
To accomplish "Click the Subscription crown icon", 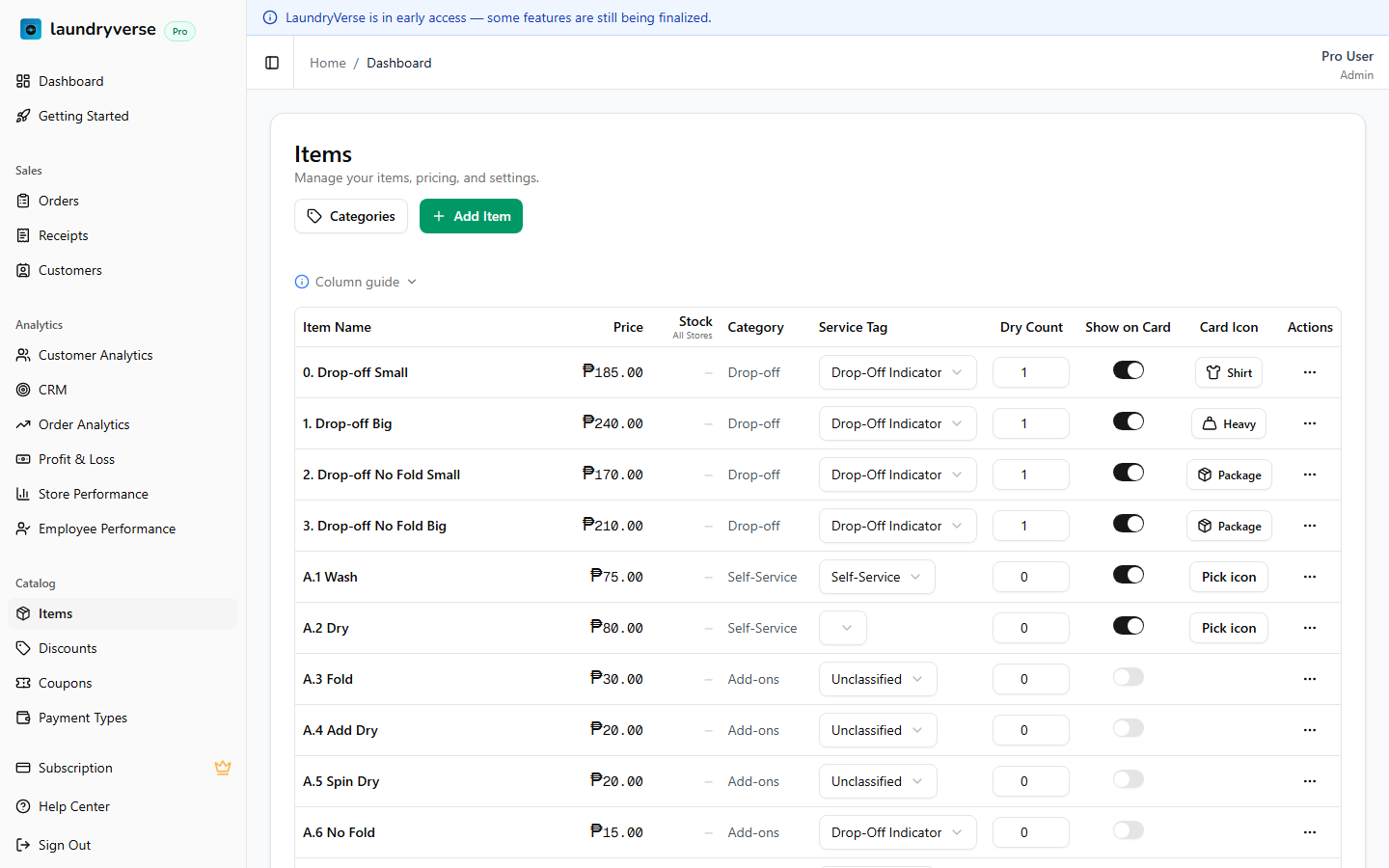I will (223, 768).
